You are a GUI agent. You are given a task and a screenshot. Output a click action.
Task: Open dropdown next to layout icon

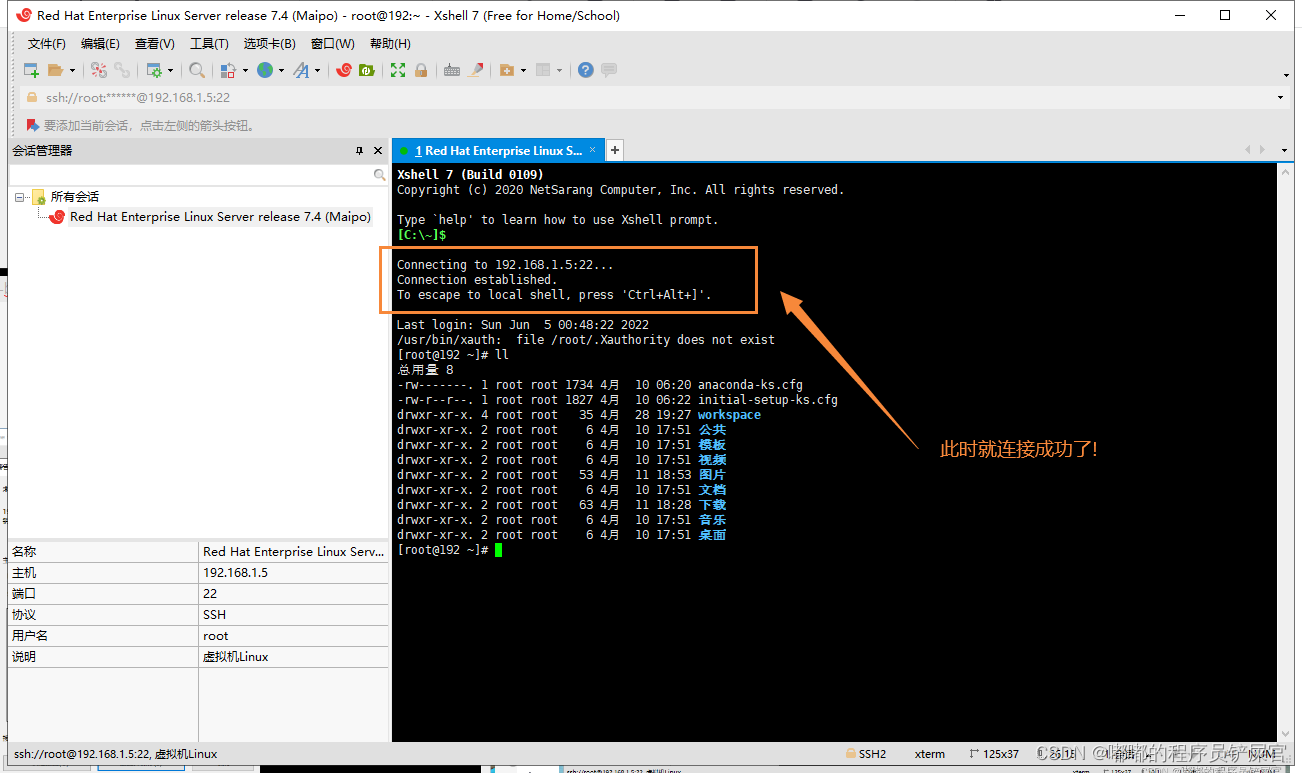[x=559, y=70]
